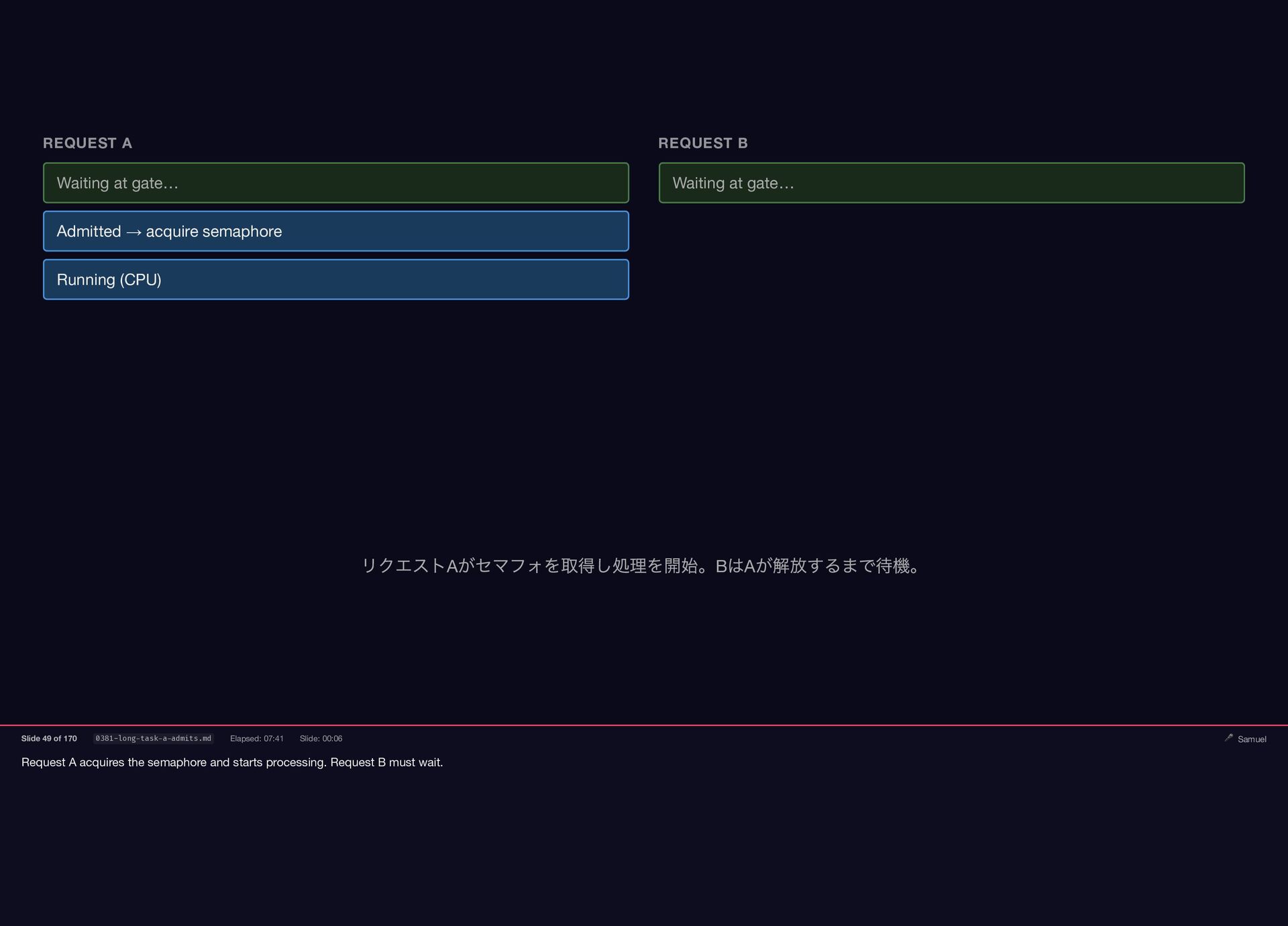The image size is (1288, 926).
Task: Click the Japanese caption text on the slide
Action: (x=641, y=566)
